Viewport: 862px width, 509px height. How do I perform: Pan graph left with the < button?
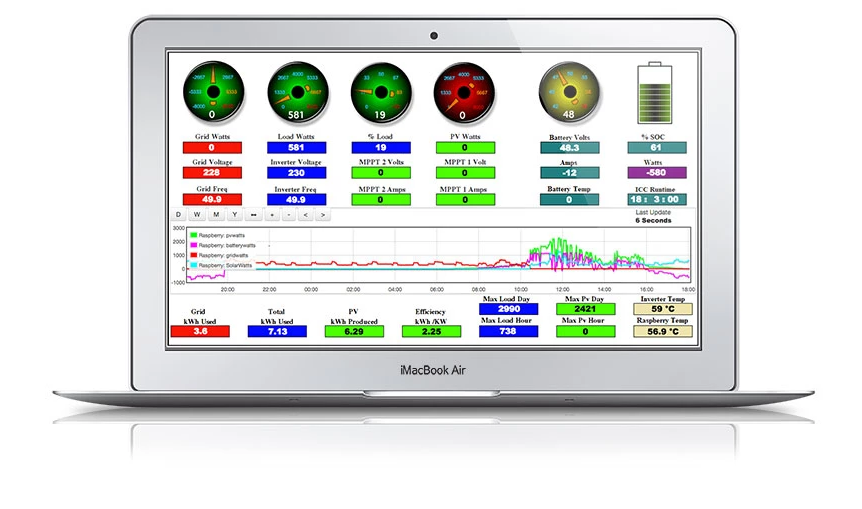point(307,215)
